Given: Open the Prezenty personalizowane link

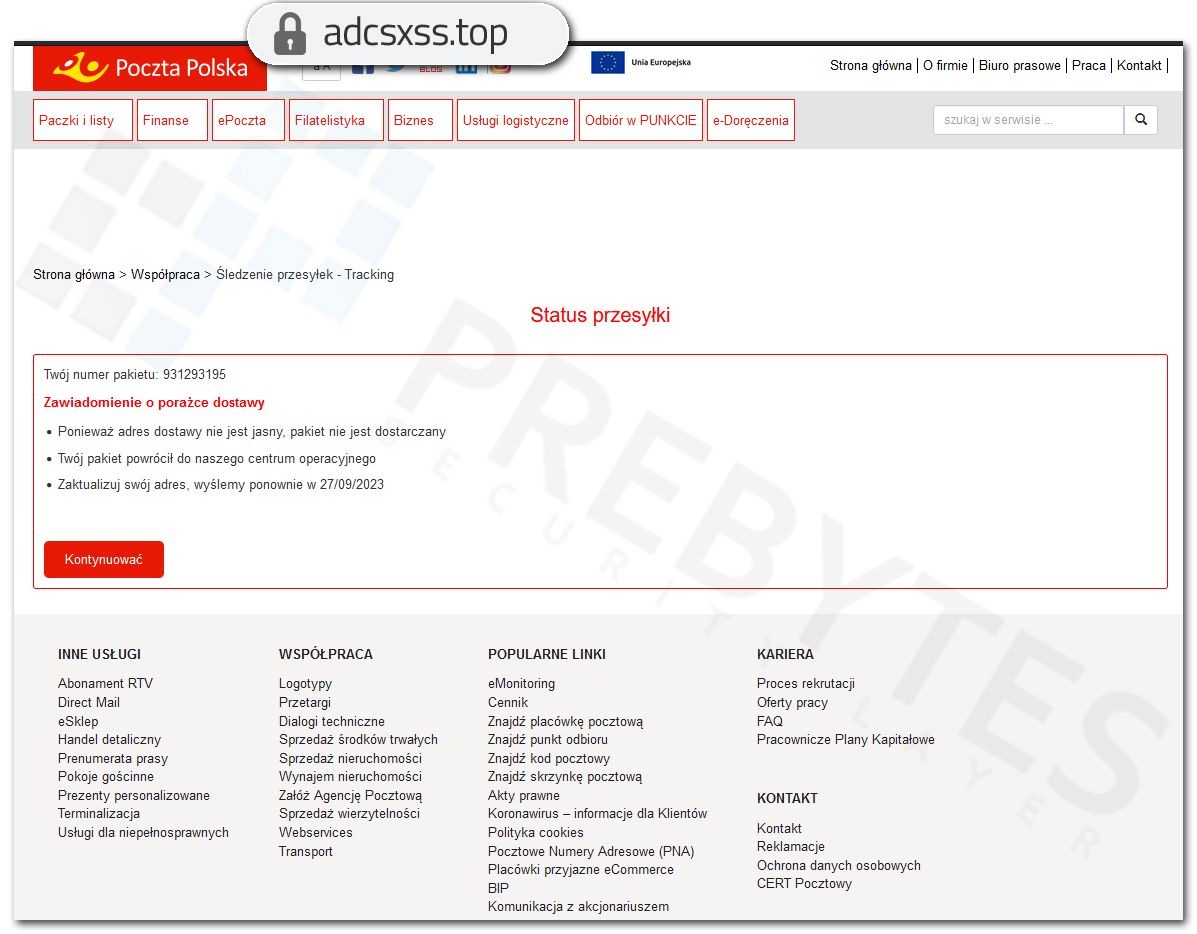Looking at the screenshot, I should 134,796.
